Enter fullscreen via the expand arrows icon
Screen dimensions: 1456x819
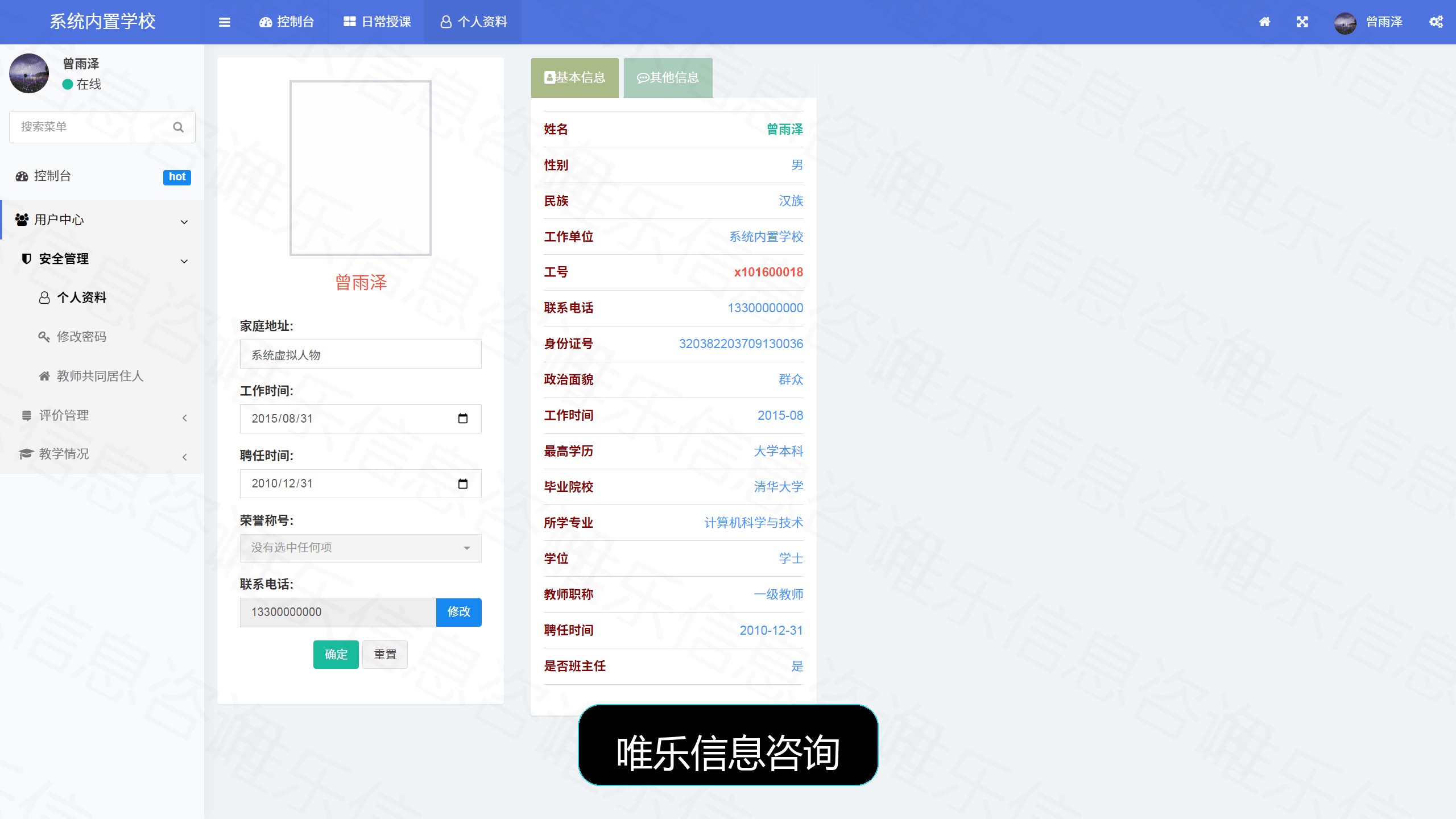(x=1302, y=22)
